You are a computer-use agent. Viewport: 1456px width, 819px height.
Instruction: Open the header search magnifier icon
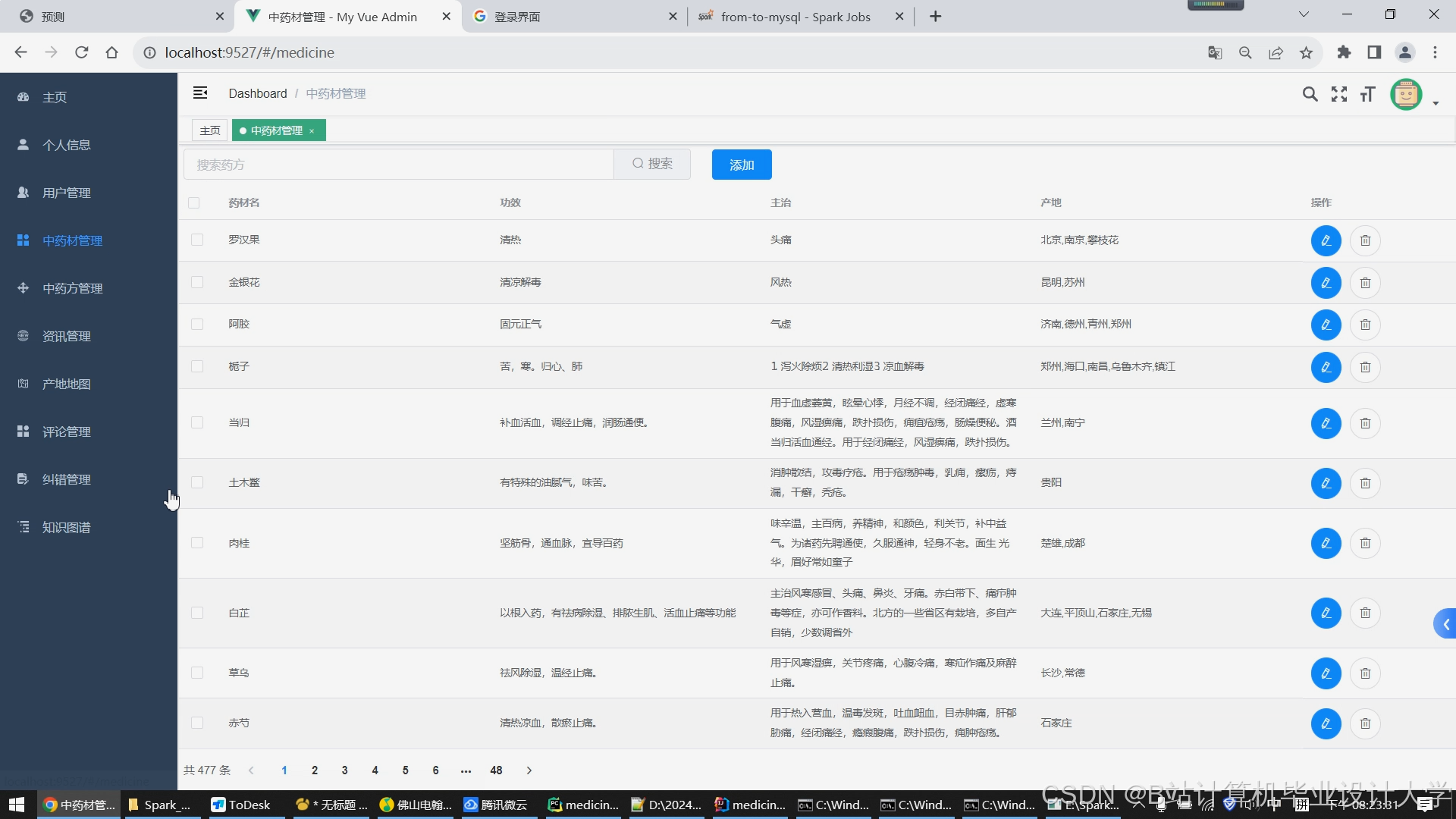(x=1310, y=94)
